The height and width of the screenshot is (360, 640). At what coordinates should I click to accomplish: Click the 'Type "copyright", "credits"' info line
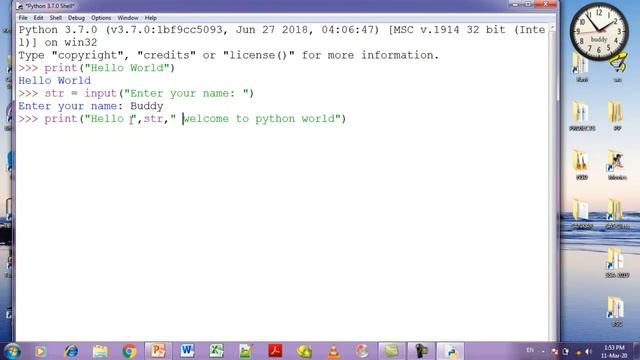[229, 55]
